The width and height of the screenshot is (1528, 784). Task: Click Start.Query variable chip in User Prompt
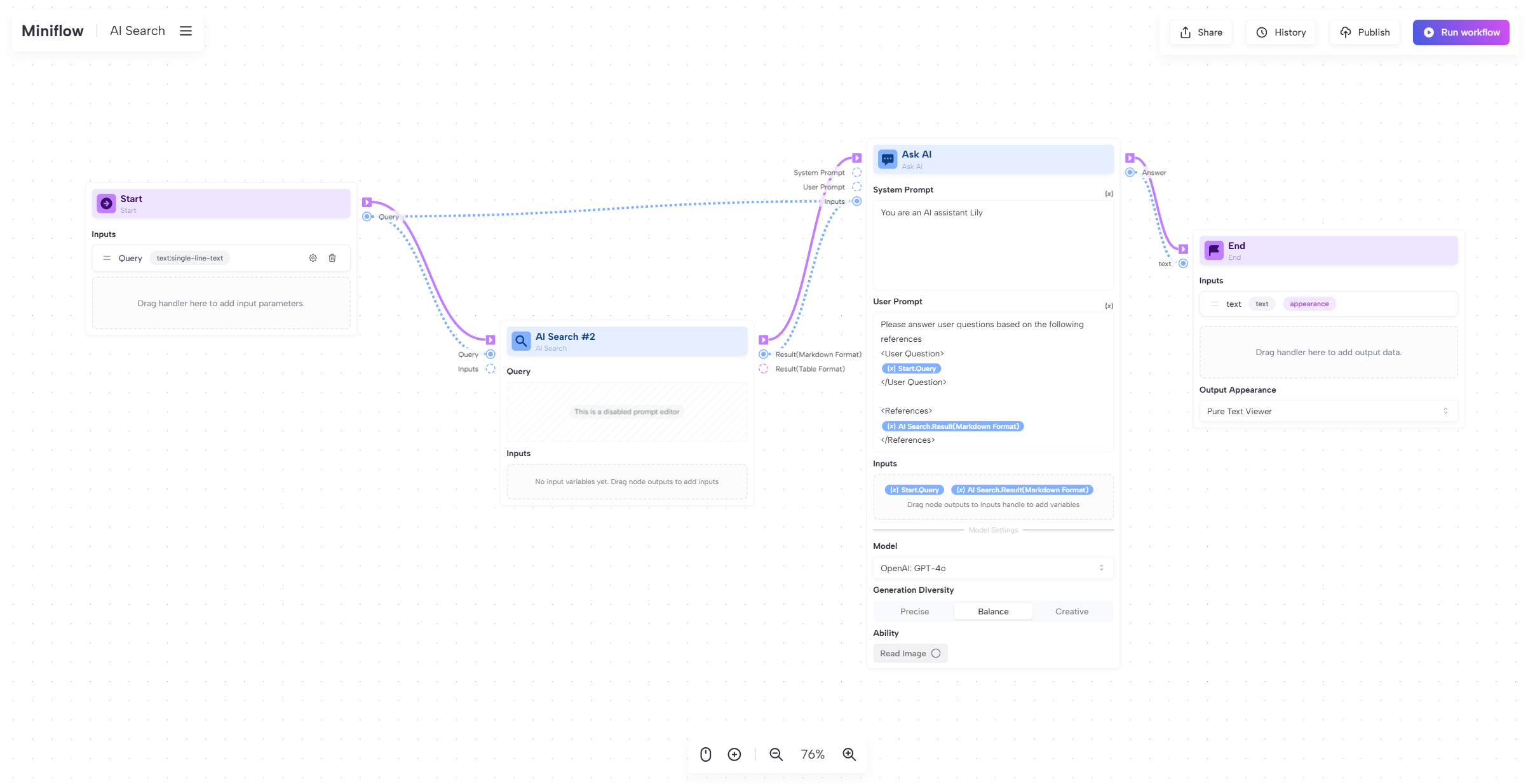click(x=911, y=368)
